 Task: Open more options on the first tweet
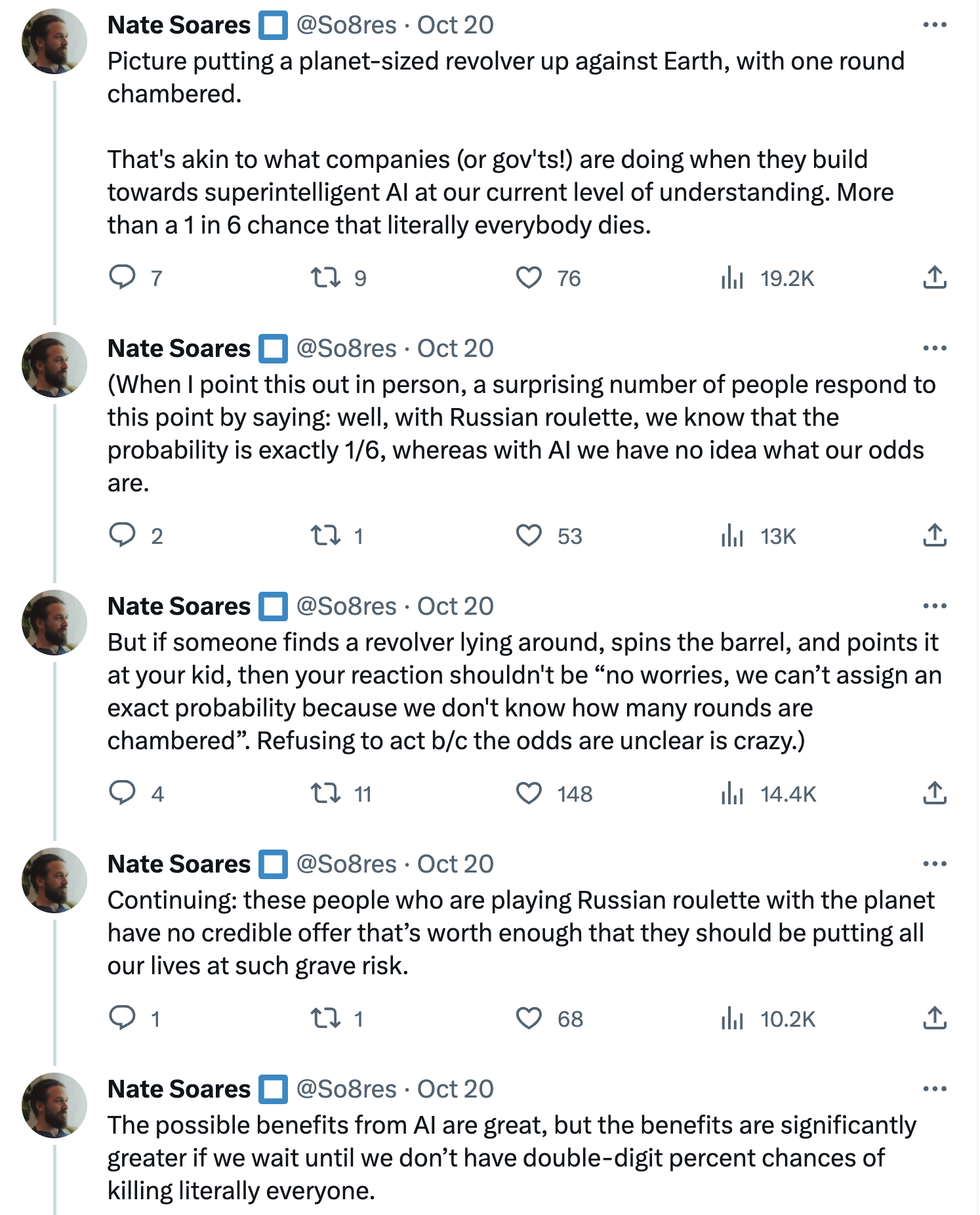coord(934,25)
